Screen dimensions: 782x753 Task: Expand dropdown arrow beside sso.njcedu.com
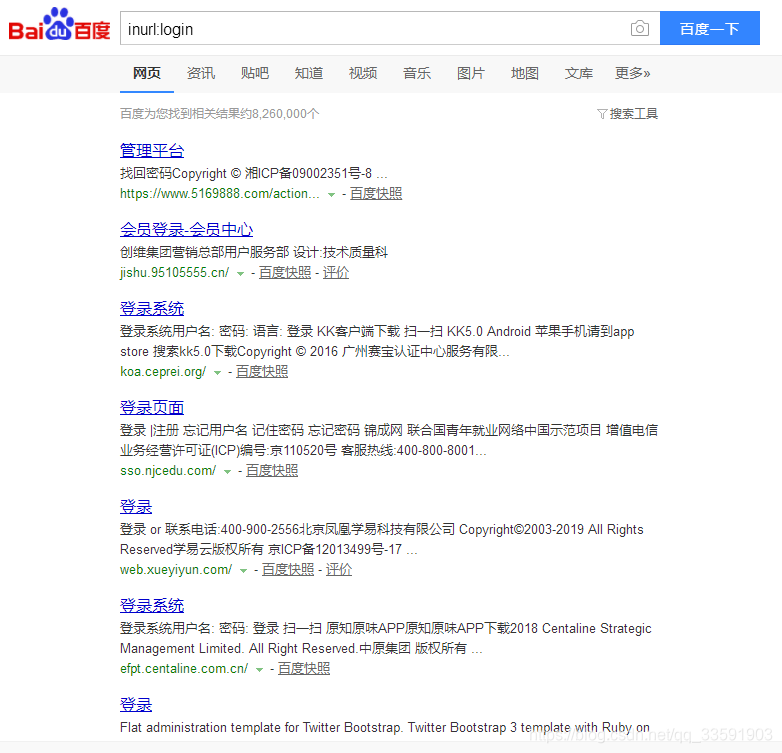click(227, 472)
